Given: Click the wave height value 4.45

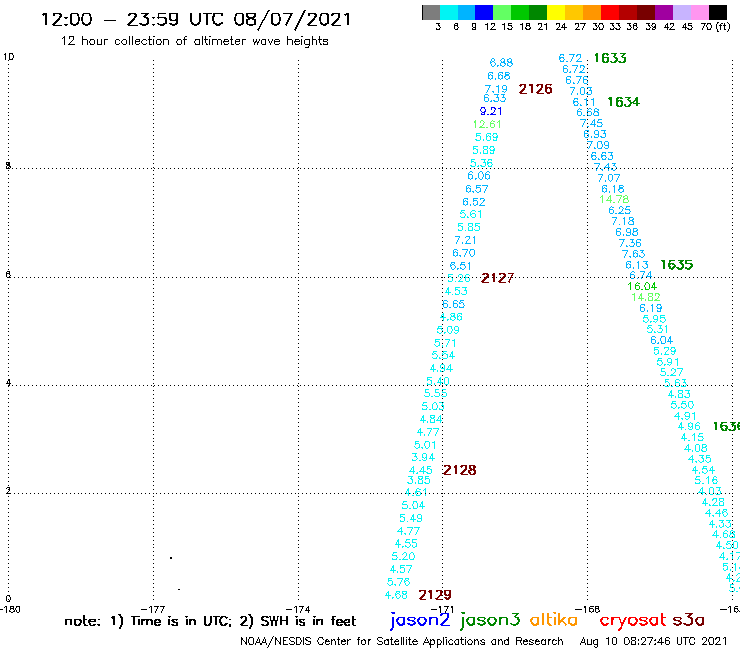Looking at the screenshot, I should [x=420, y=471].
